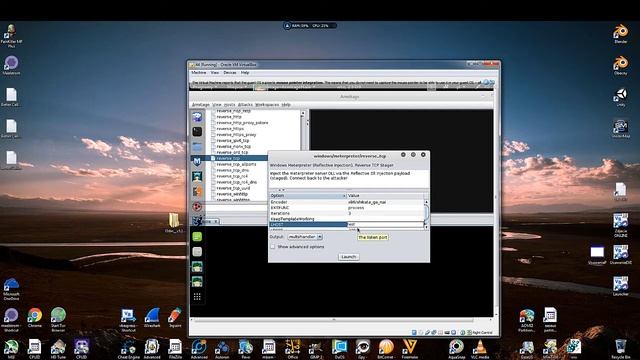Select reverse_tcp in the payload tree
This screenshot has height=360, width=640.
[228, 158]
